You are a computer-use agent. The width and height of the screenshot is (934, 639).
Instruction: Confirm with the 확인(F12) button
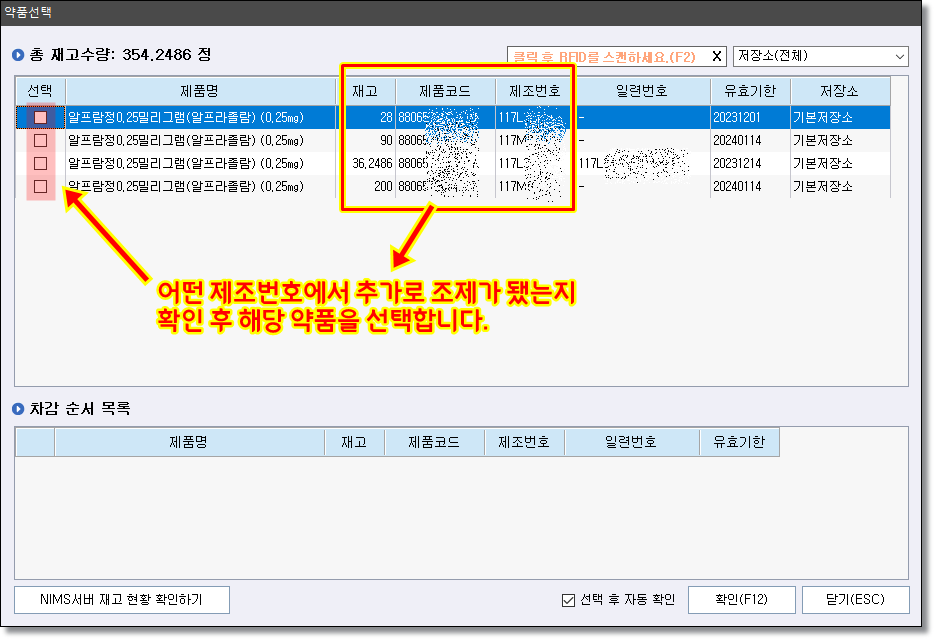coord(741,600)
